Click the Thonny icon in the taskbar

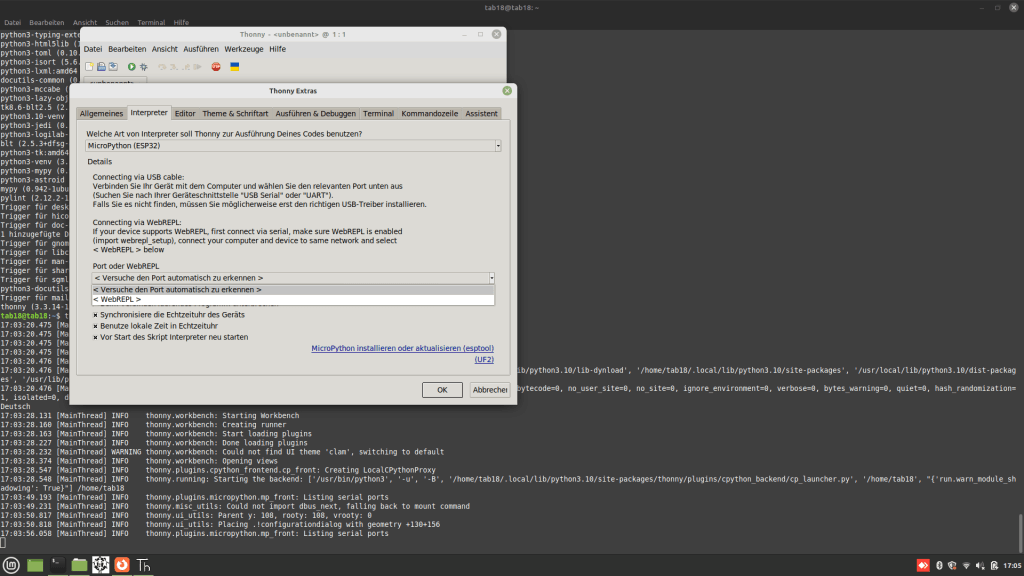pyautogui.click(x=144, y=565)
